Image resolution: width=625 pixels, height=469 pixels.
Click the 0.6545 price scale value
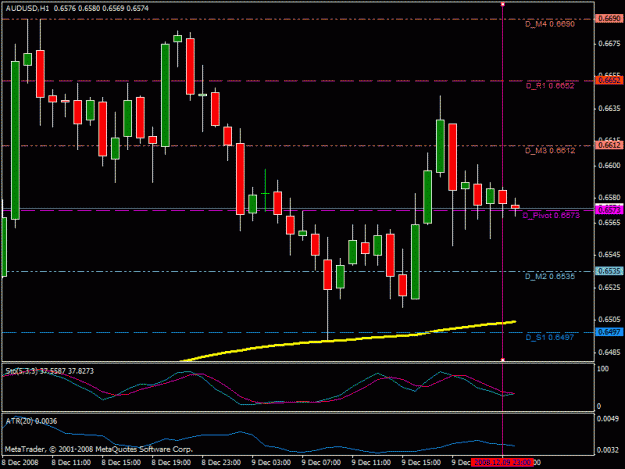coord(609,255)
